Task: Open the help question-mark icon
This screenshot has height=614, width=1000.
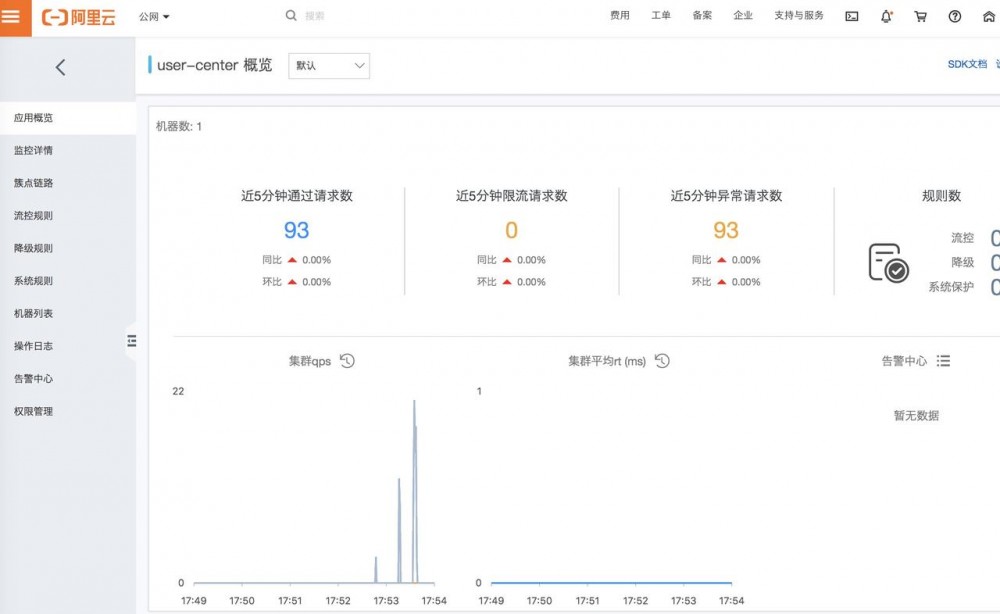Action: 953,16
